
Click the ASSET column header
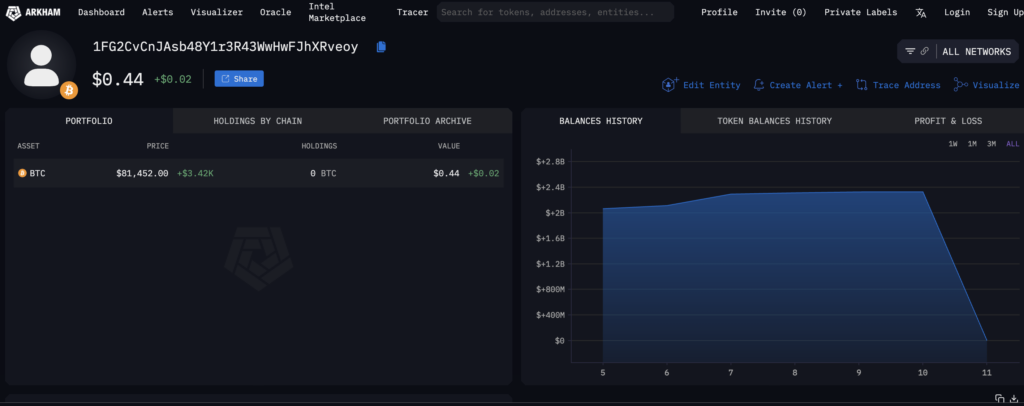[x=28, y=146]
